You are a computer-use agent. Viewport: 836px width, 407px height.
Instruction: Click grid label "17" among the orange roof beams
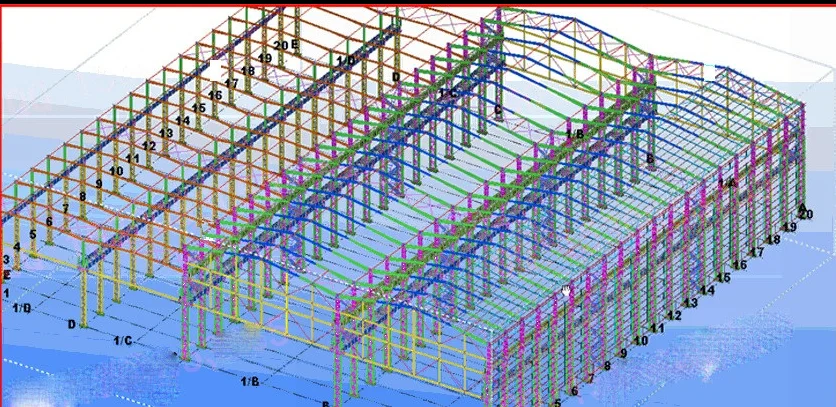[231, 83]
